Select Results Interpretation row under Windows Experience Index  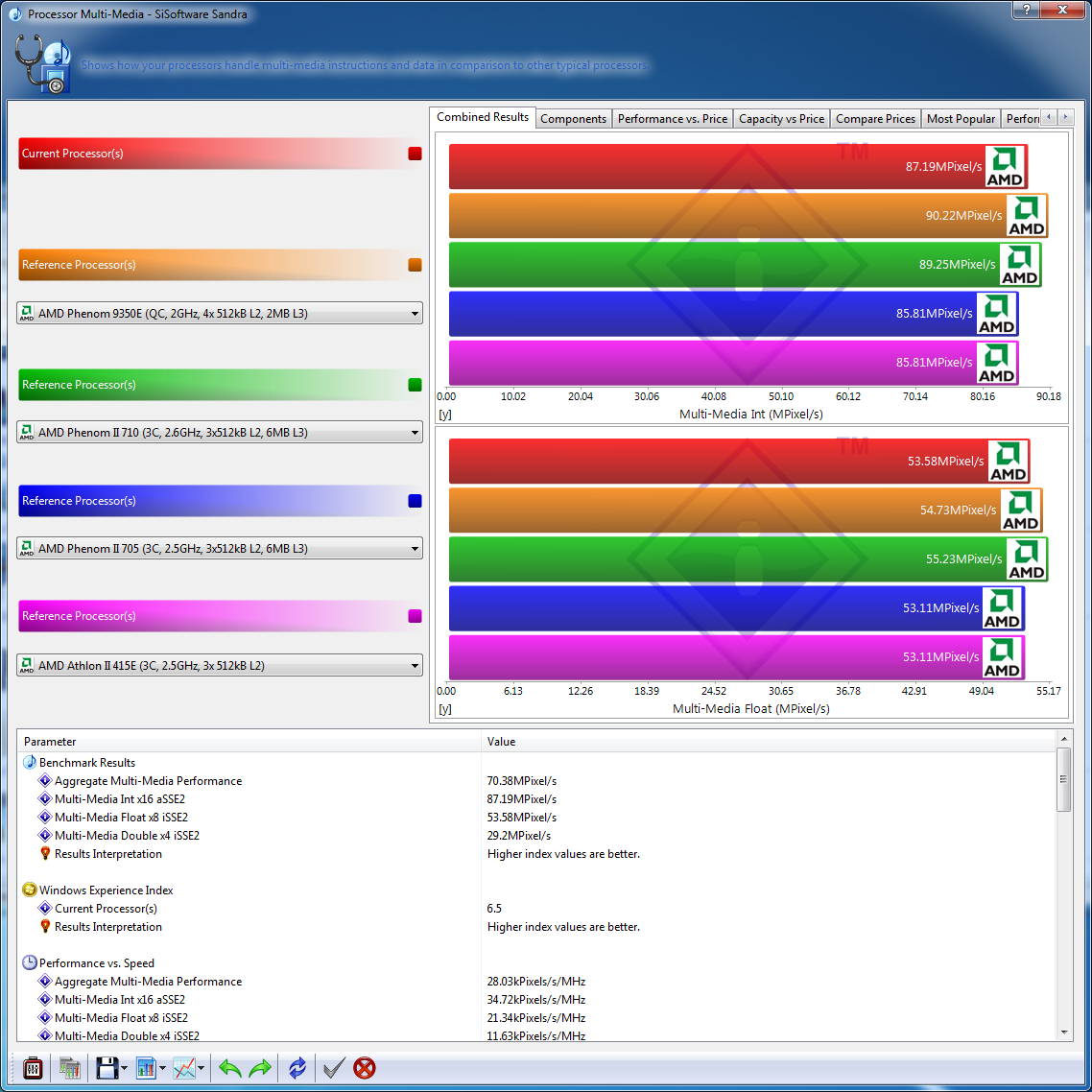click(536, 926)
